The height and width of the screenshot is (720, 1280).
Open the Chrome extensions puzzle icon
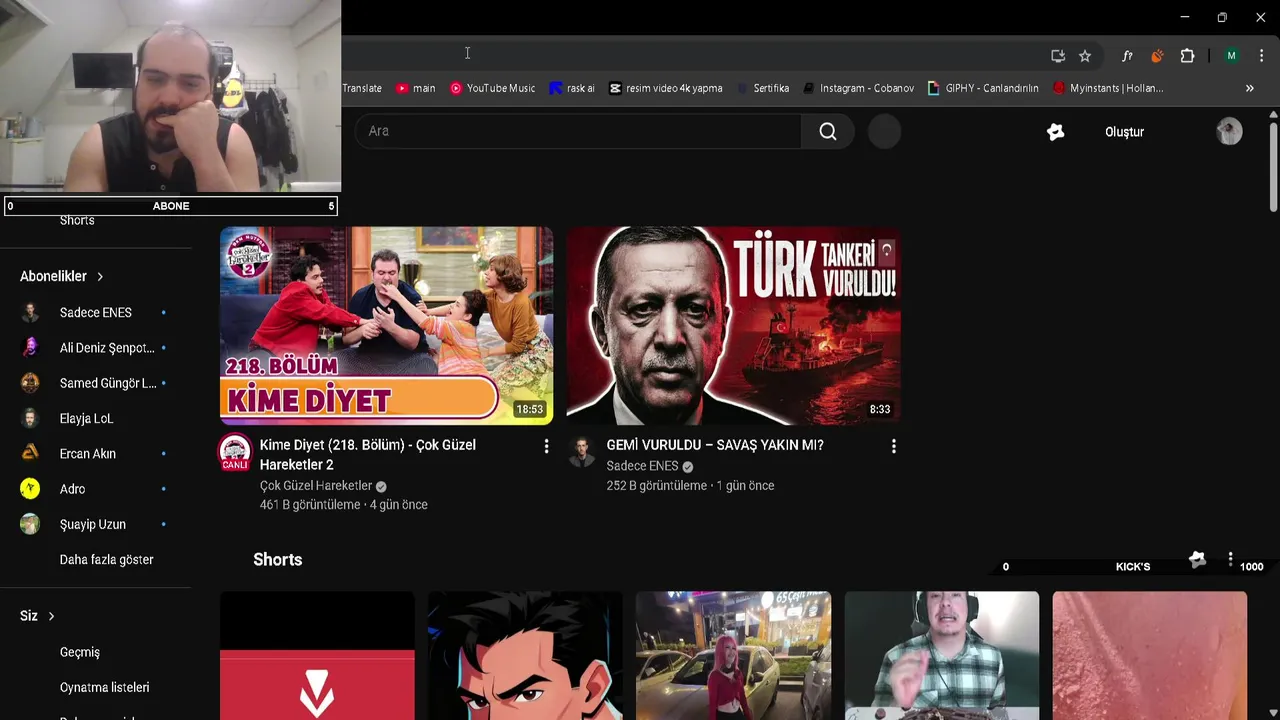point(1187,56)
